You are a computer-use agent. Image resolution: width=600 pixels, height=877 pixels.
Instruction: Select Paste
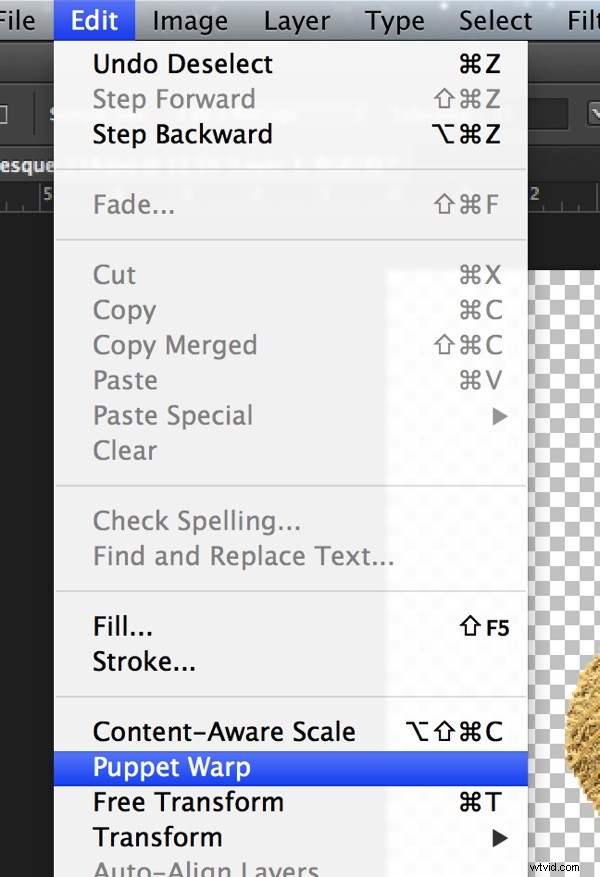(x=125, y=380)
